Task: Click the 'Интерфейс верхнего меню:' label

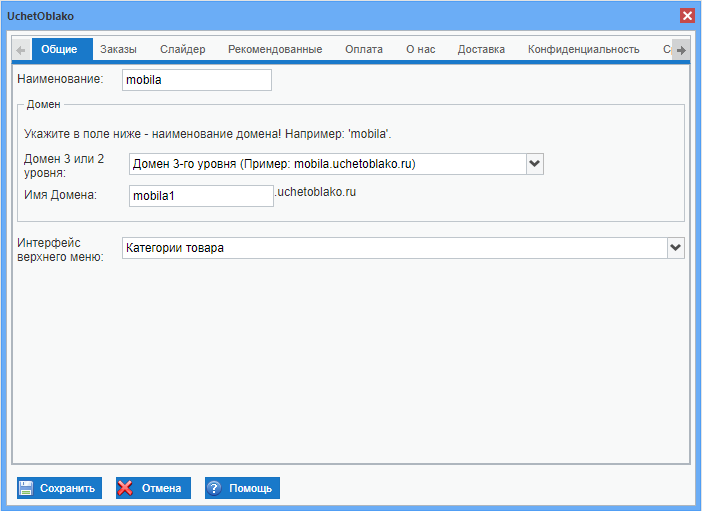Action: point(60,249)
